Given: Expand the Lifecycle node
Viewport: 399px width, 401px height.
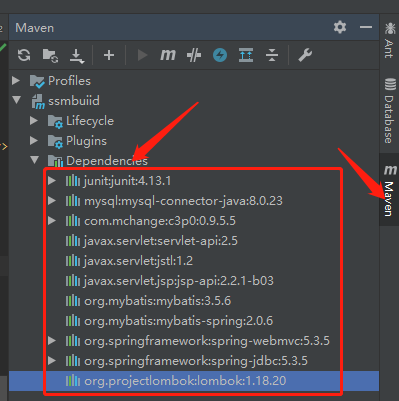Looking at the screenshot, I should pyautogui.click(x=34, y=121).
